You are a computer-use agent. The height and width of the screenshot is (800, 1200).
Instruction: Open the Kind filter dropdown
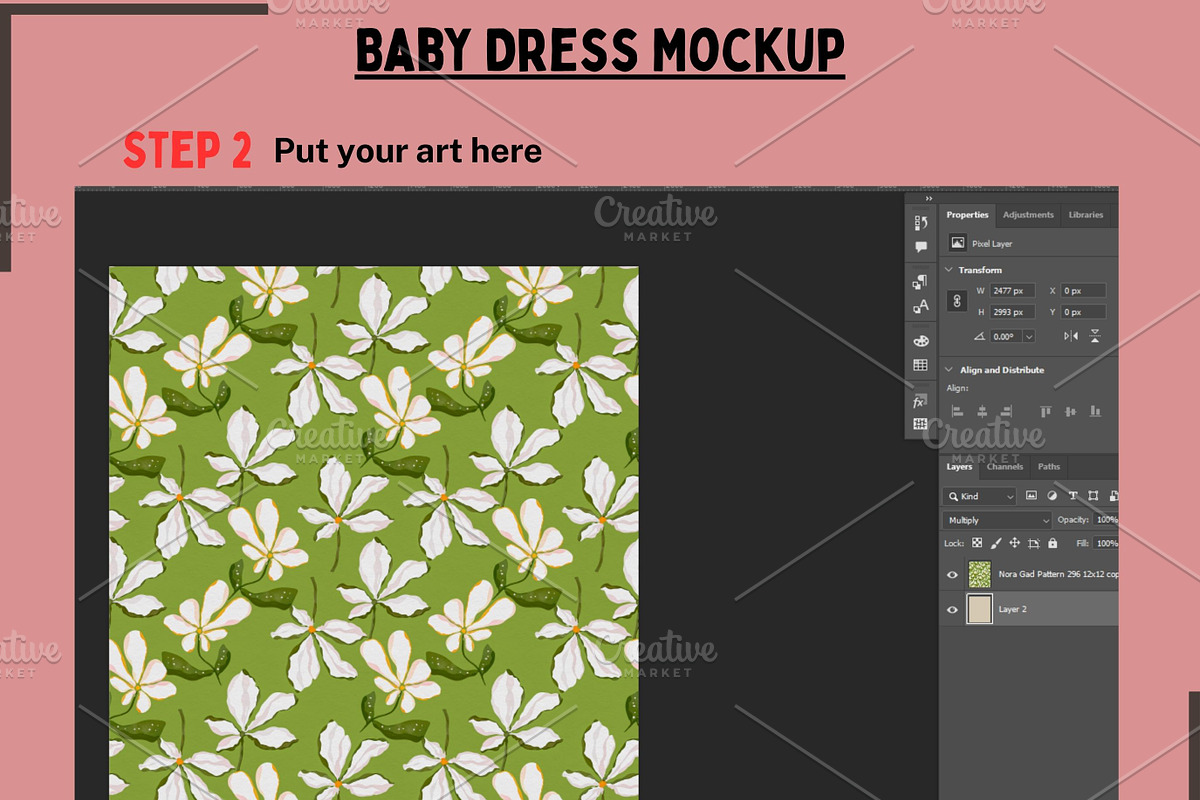pos(980,496)
